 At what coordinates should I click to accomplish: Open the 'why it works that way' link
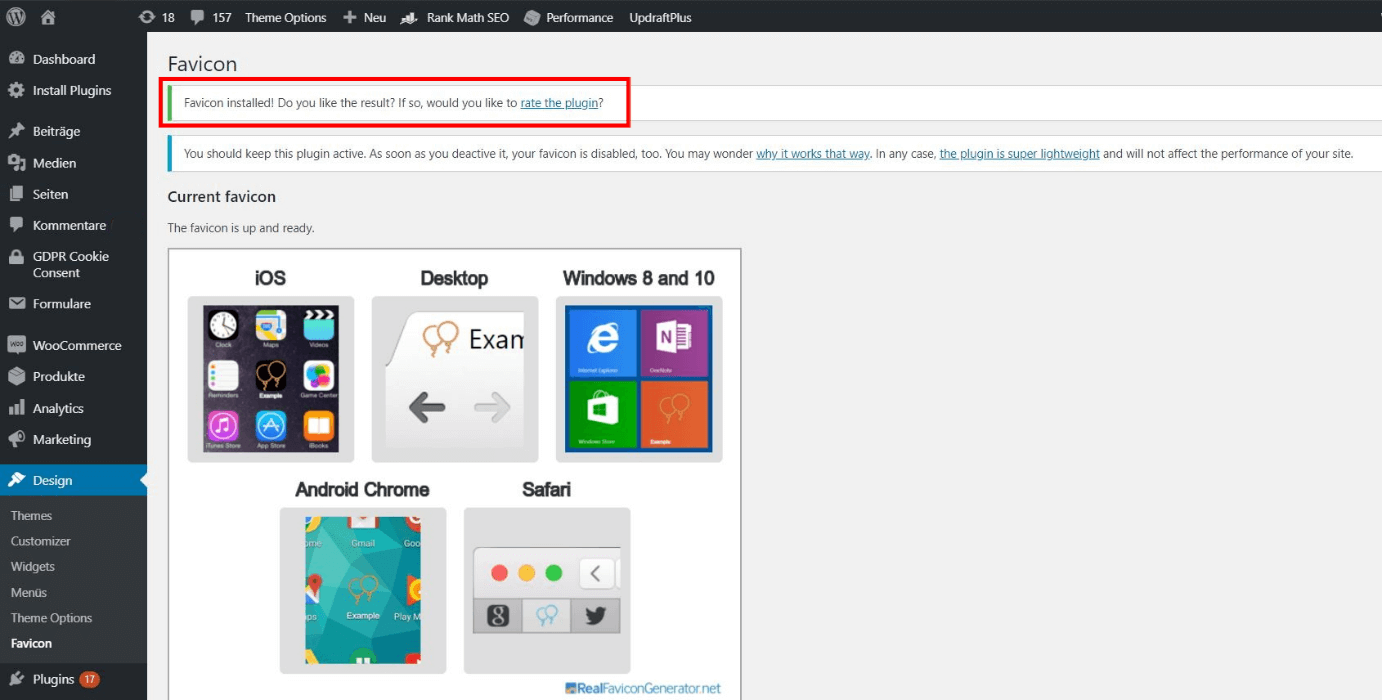pos(813,154)
